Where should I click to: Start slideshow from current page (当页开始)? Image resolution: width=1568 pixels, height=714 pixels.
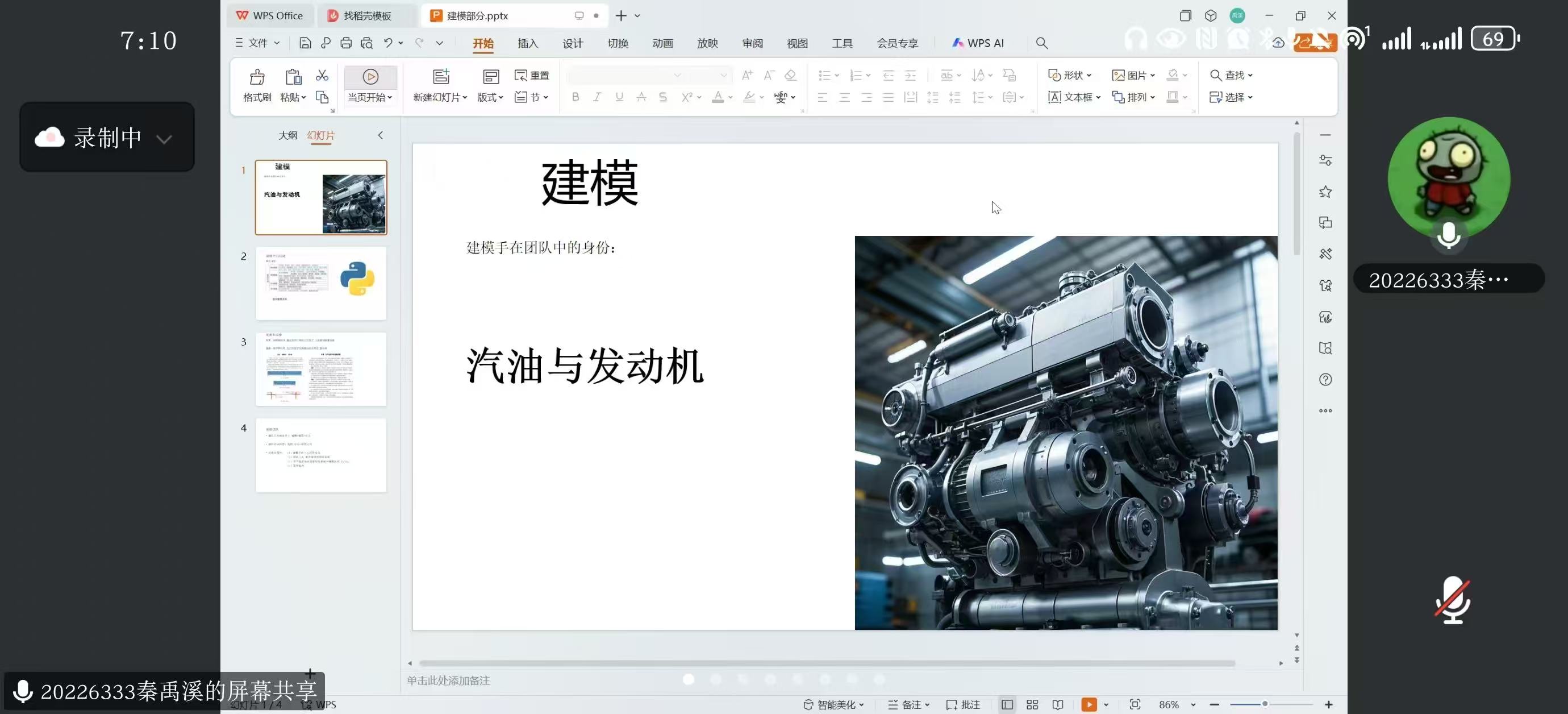[370, 85]
